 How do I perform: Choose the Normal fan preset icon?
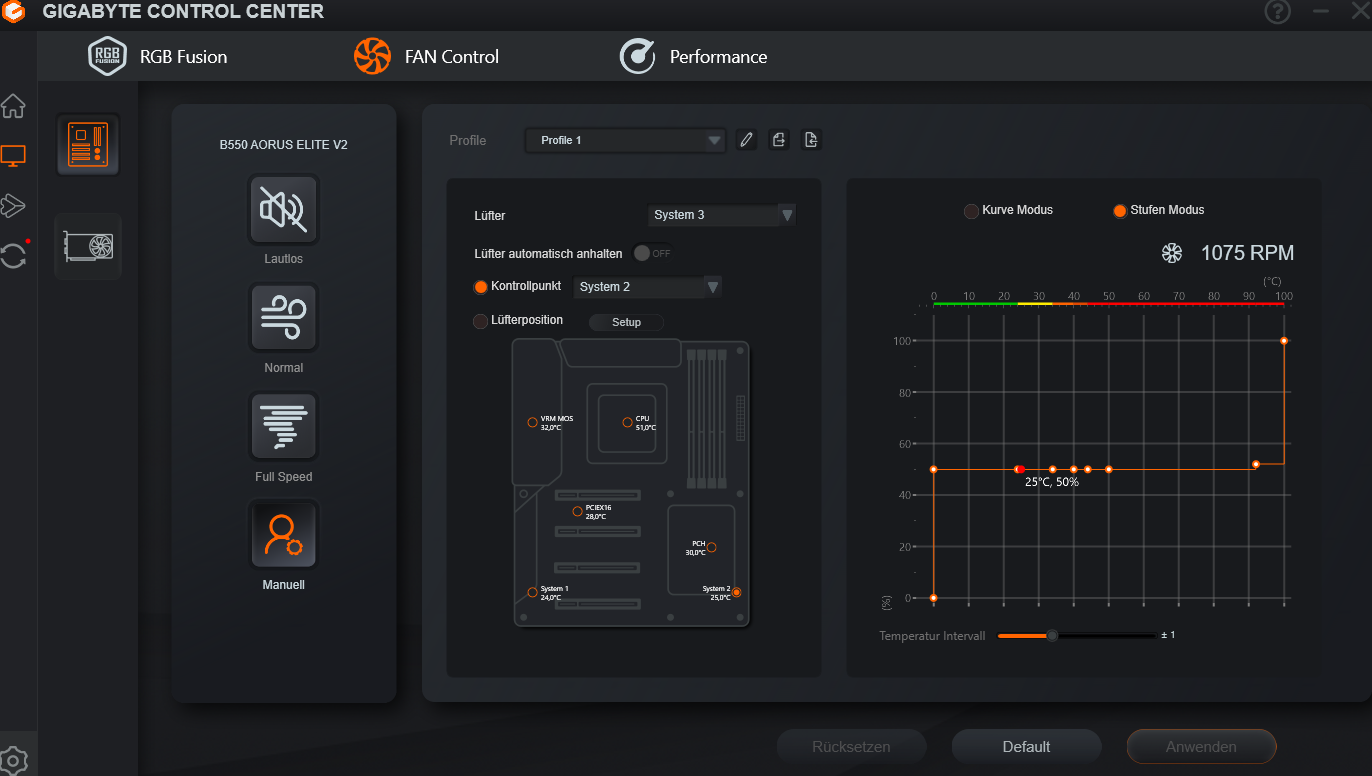click(x=284, y=318)
